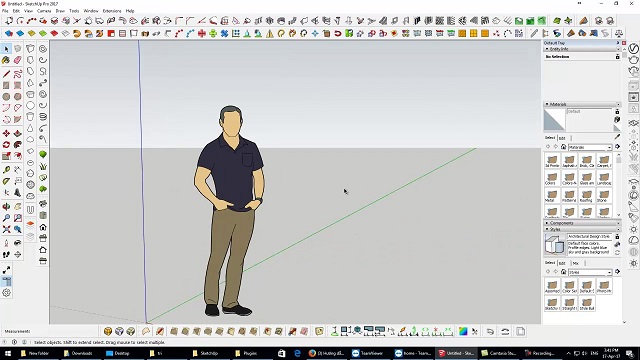The height and width of the screenshot is (360, 640).
Task: Click the Materials eyedropper sample paint icon
Action: 617,138
